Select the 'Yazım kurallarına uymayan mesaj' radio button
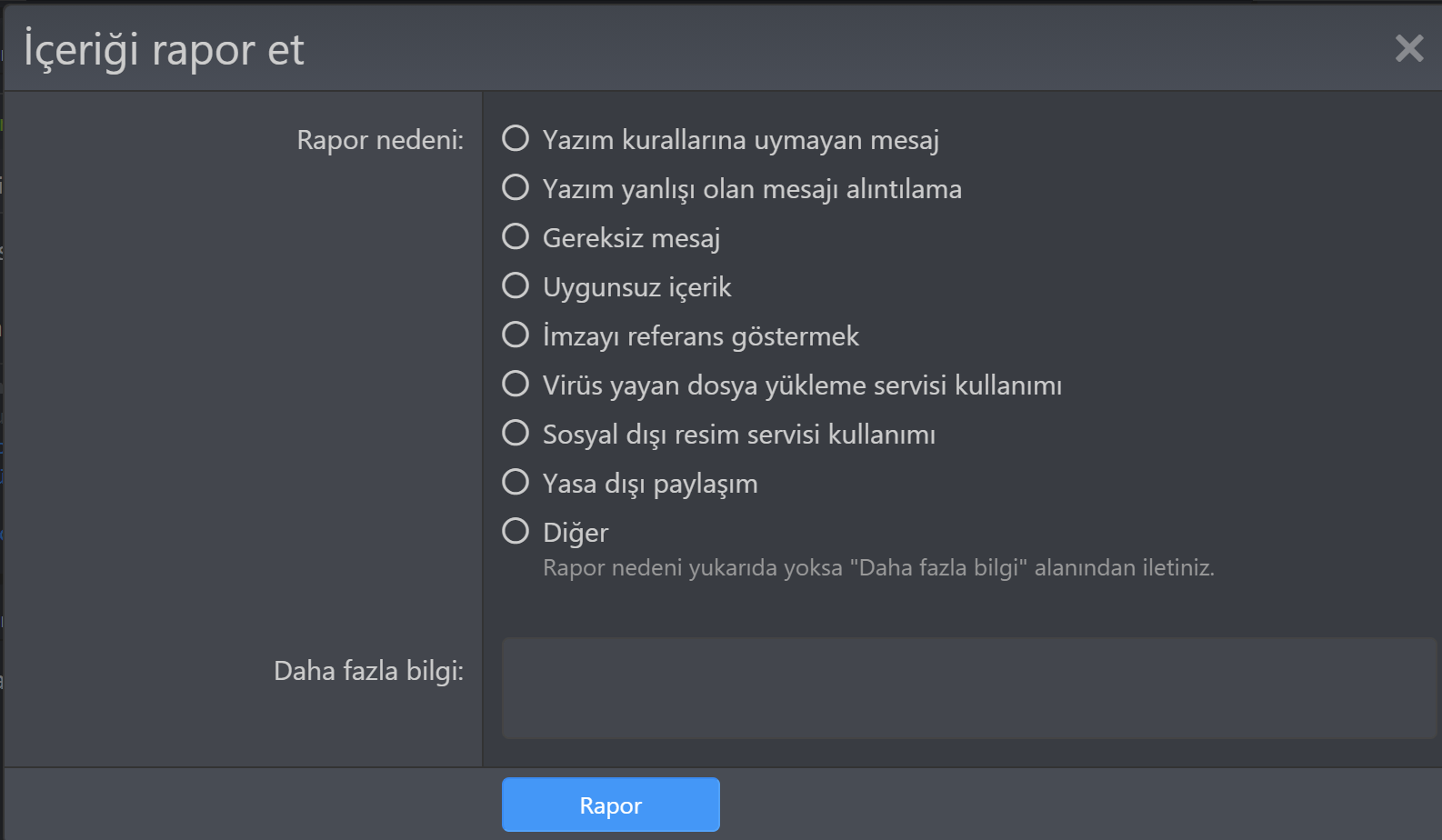This screenshot has width=1442, height=840. [516, 137]
